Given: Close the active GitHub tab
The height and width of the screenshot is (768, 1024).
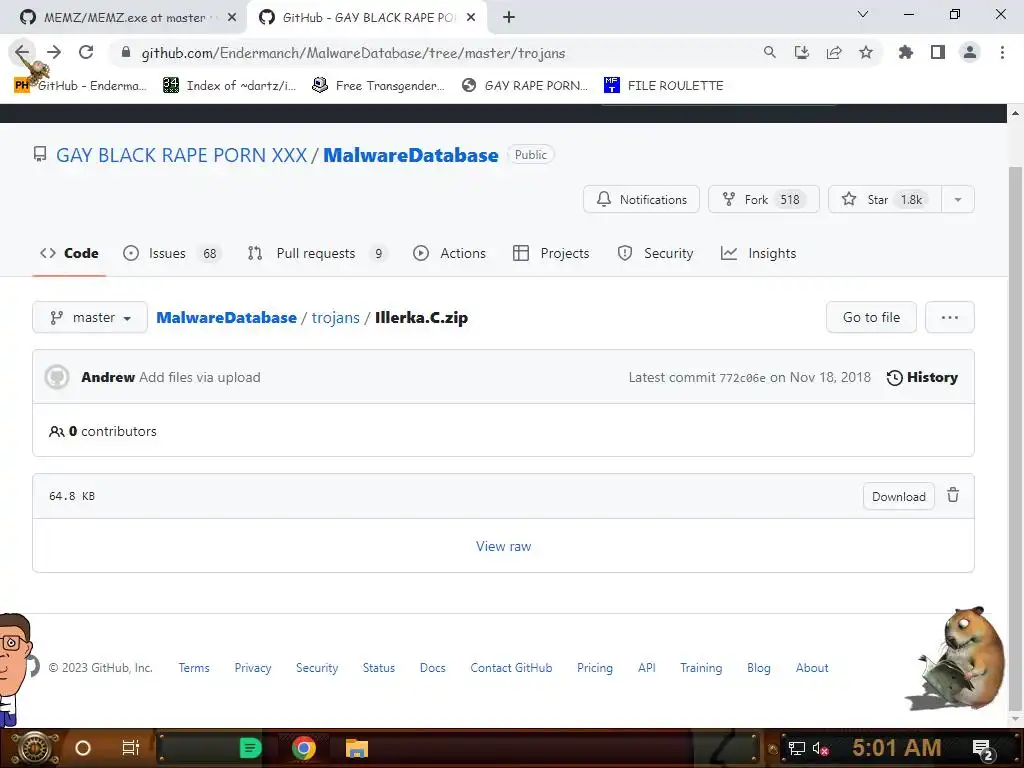Looking at the screenshot, I should 471,18.
